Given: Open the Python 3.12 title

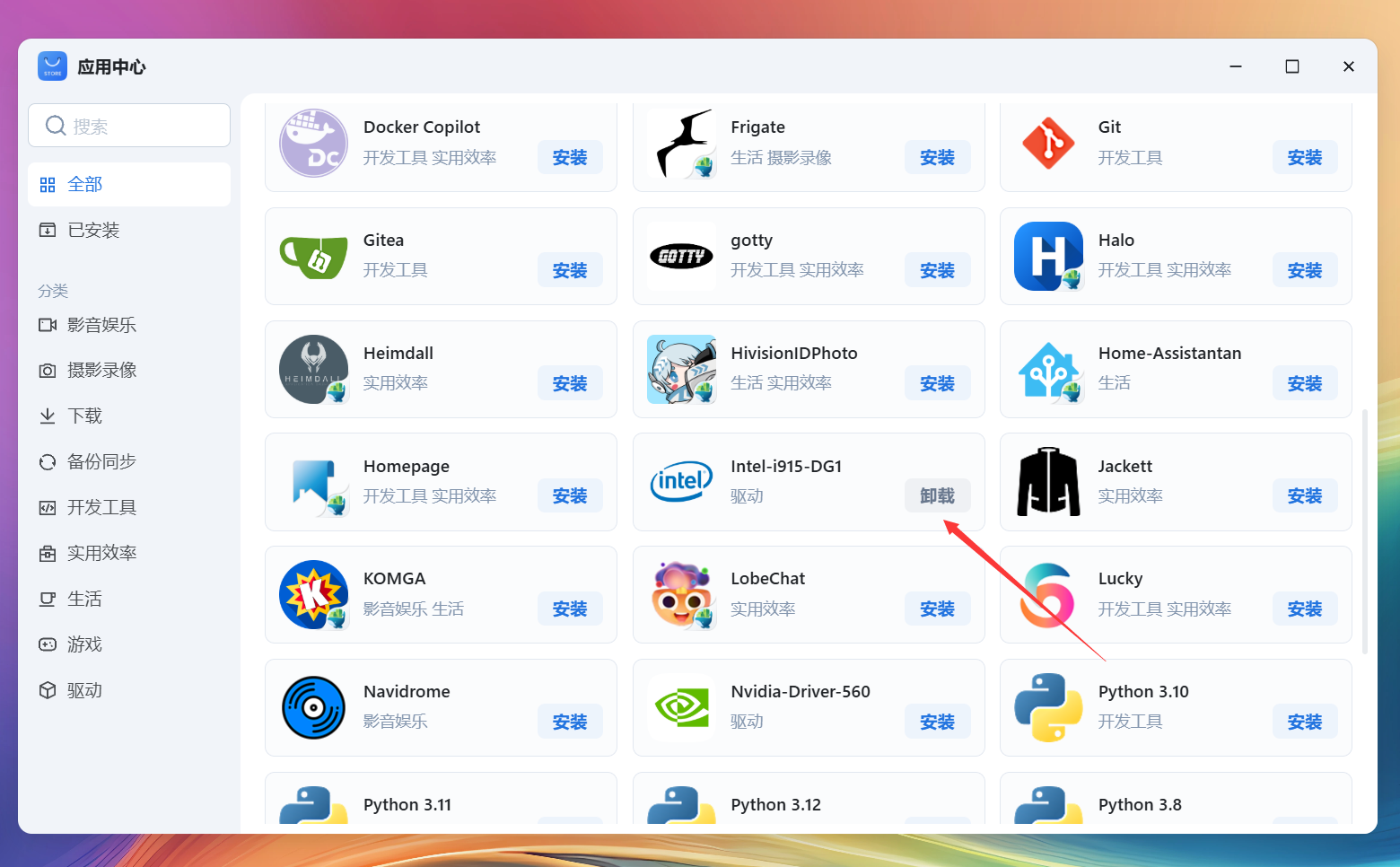Looking at the screenshot, I should tap(776, 805).
